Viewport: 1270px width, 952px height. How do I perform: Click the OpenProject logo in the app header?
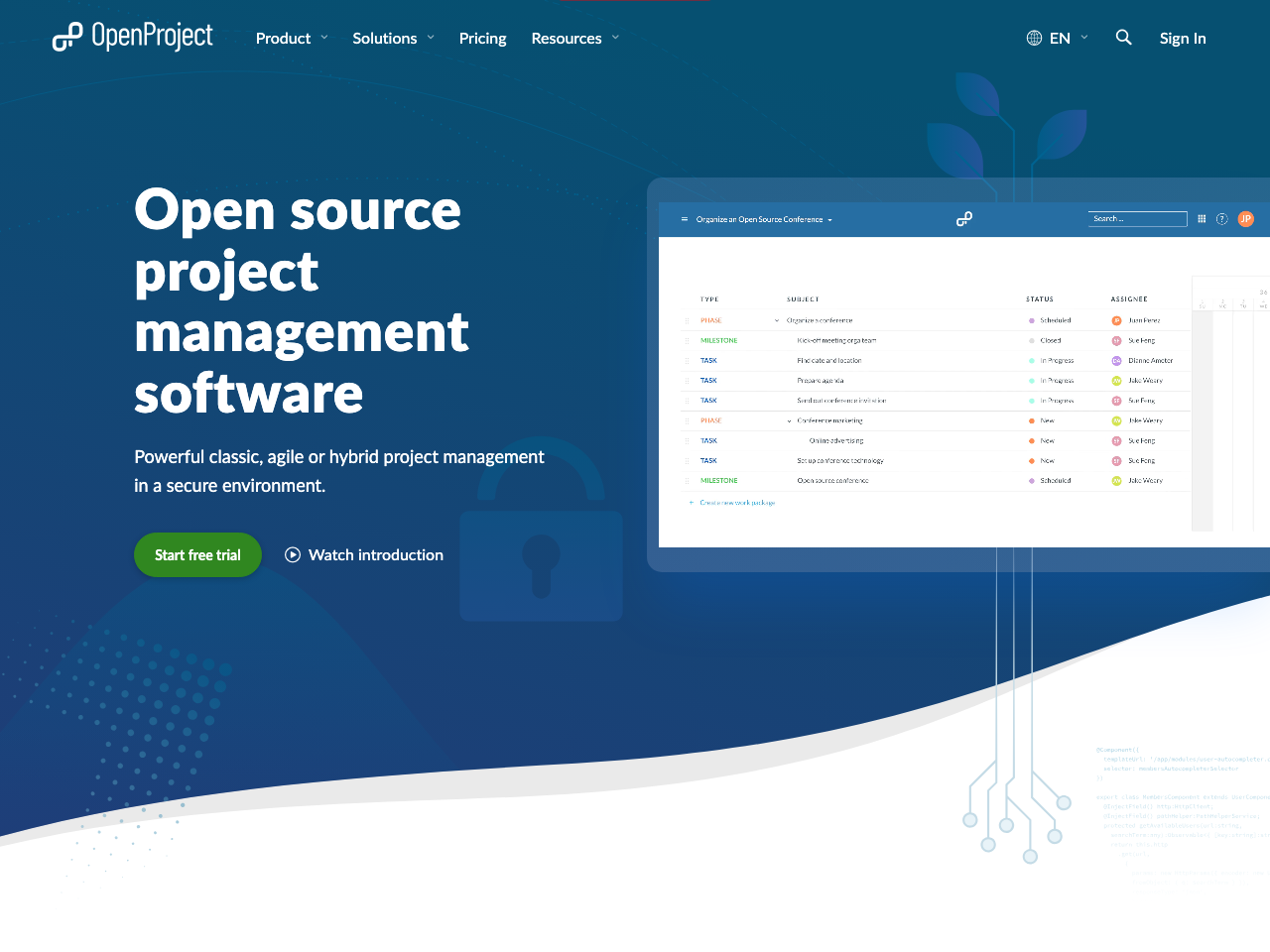coord(963,218)
